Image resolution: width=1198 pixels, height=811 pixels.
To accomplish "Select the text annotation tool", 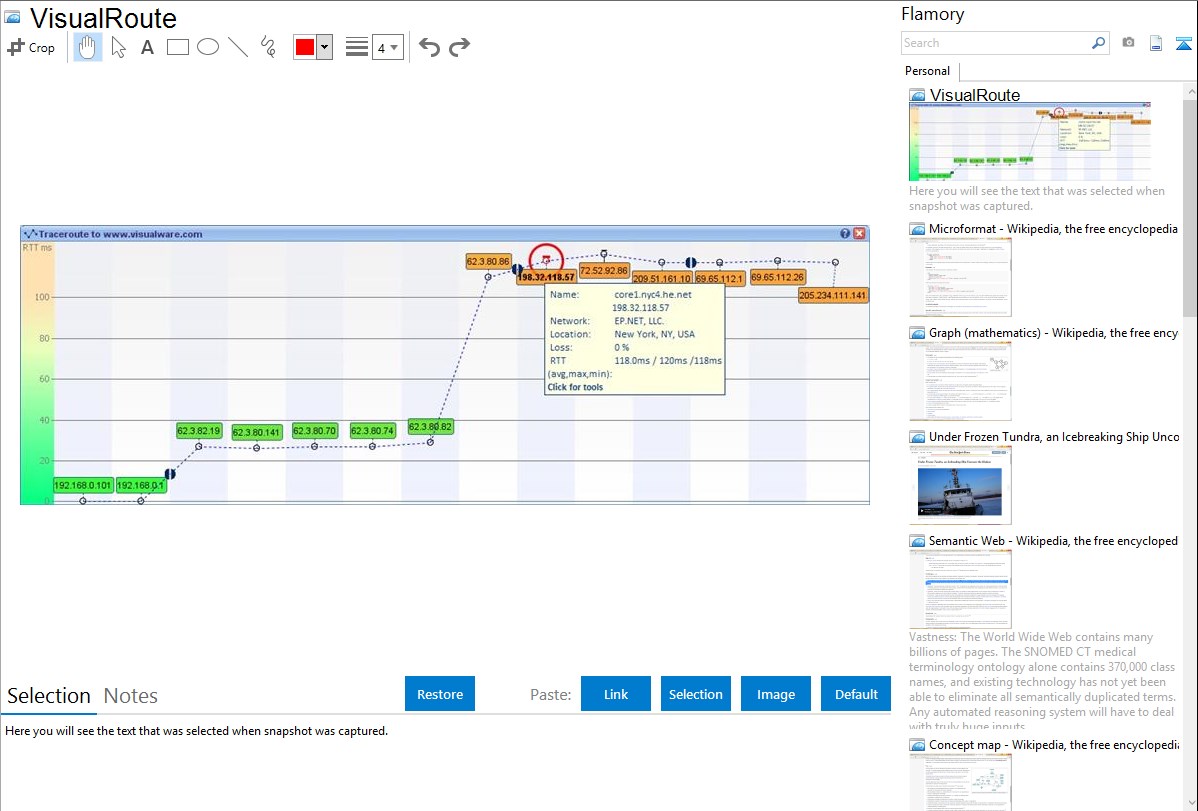I will (147, 47).
